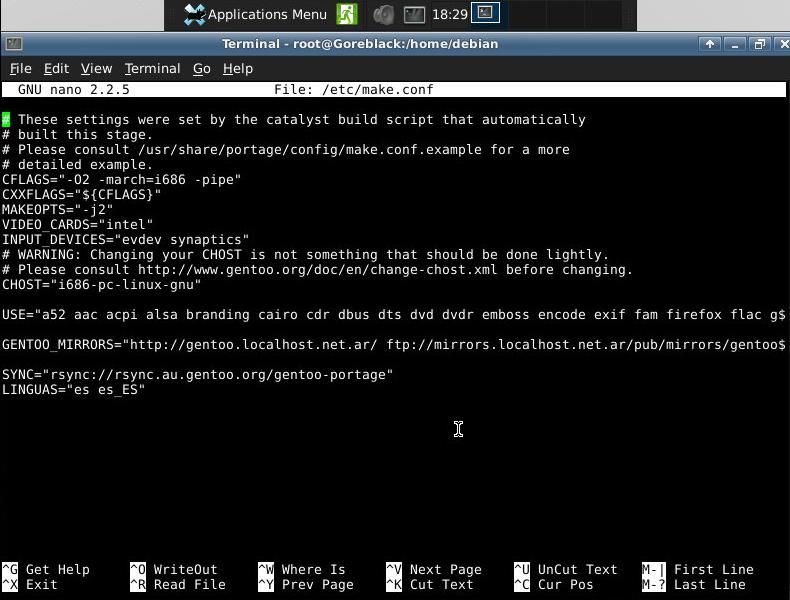Click the GENTOO_MIRRORS line
Screen dimensions: 790x600
[394, 345]
